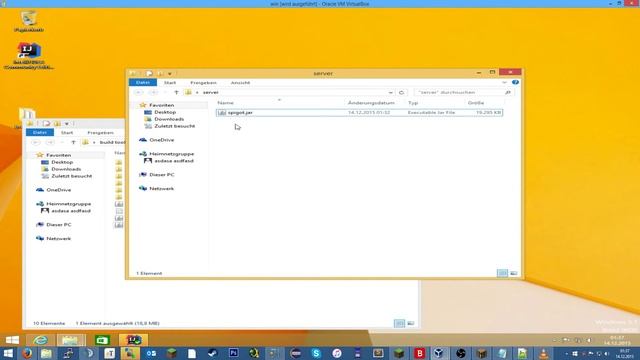Viewport: 640px width, 360px height.
Task: Go up one folder level in server window
Action: coord(176,93)
